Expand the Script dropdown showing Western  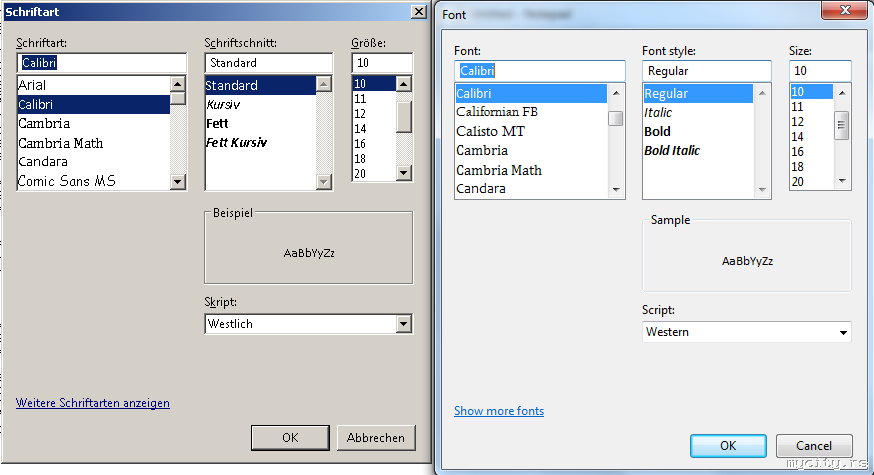pyautogui.click(x=843, y=332)
